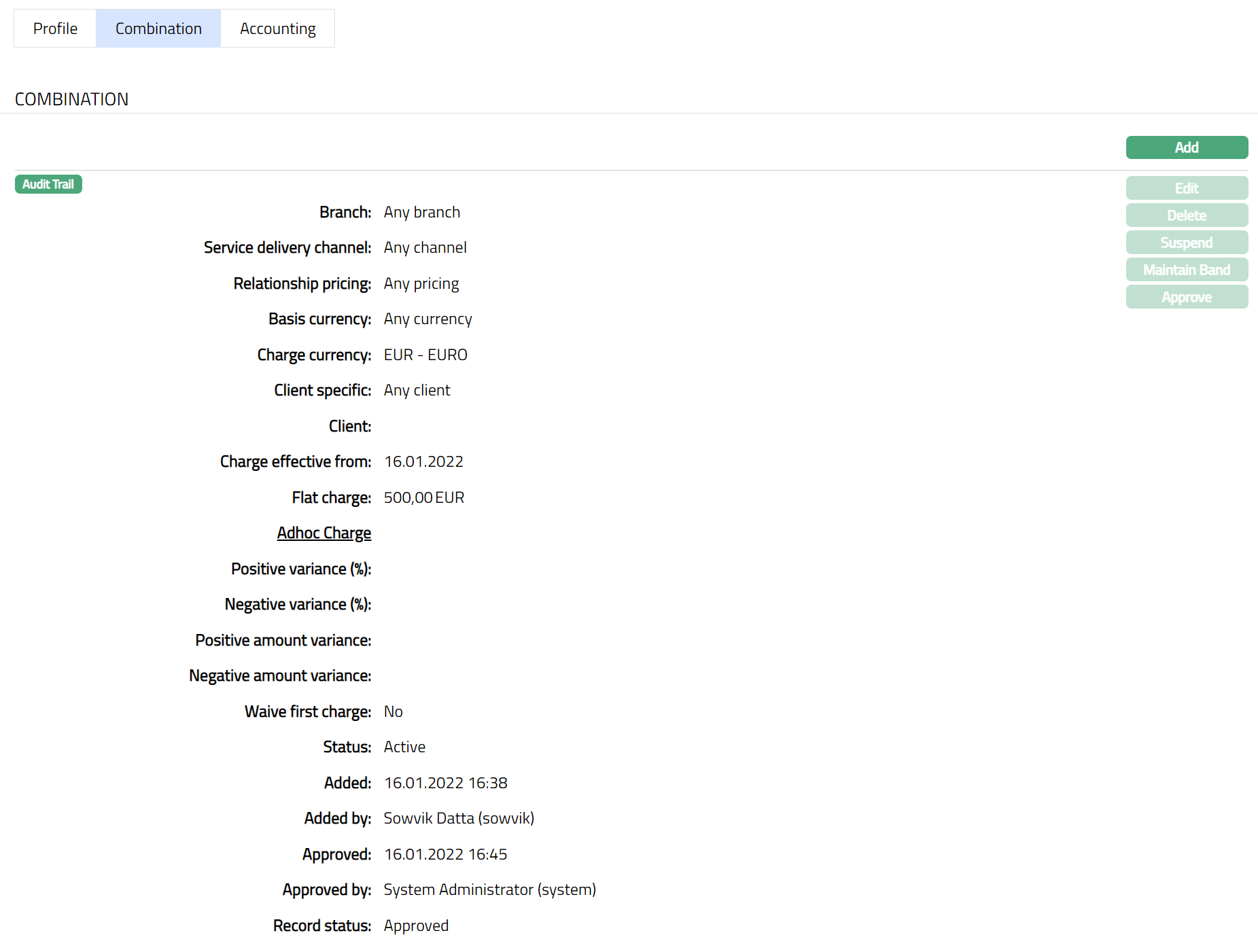1258x952 pixels.
Task: Open the Profile tab
Action: click(x=55, y=29)
